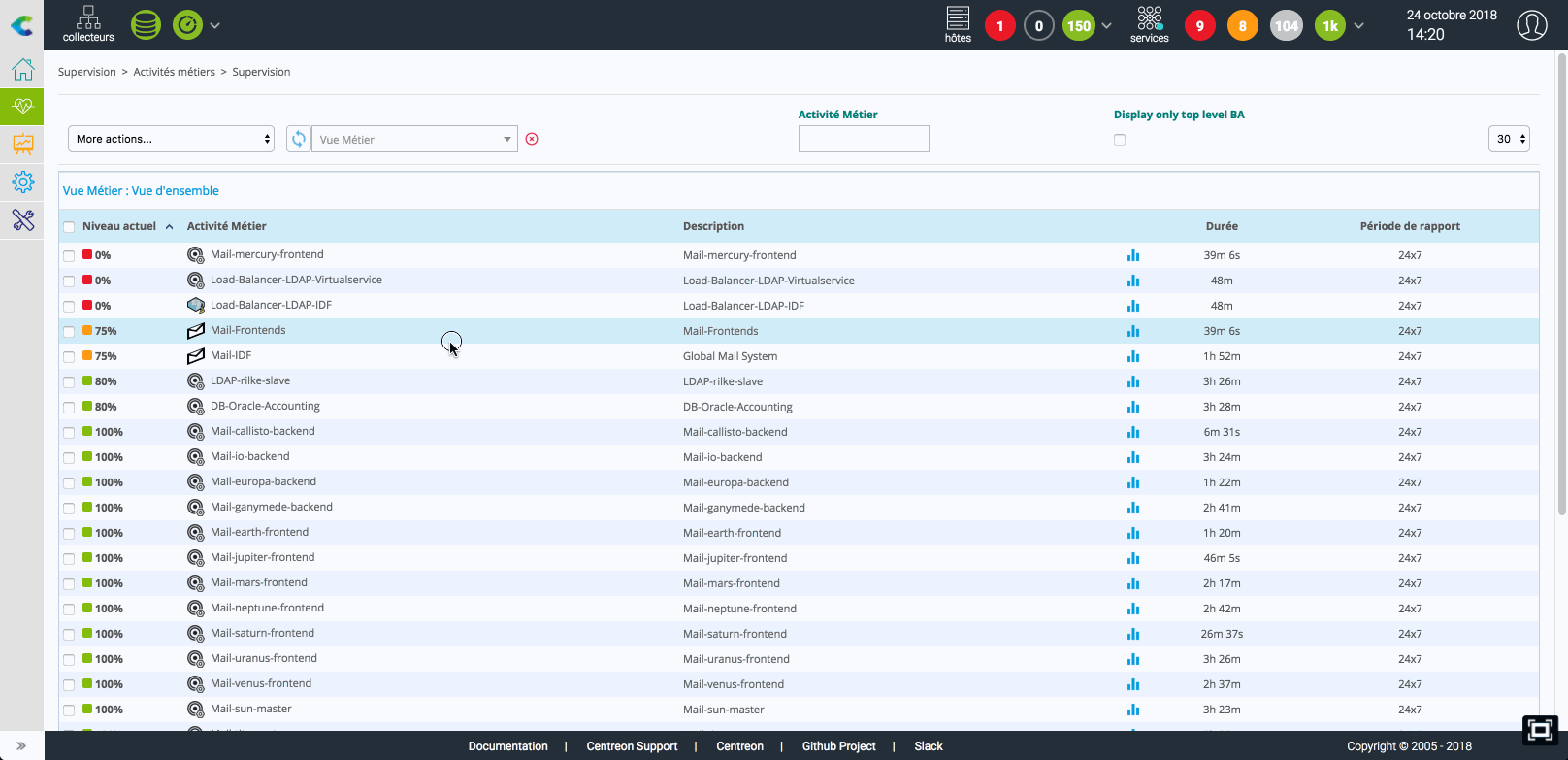1568x760 pixels.
Task: Click the green hosts up counter 150
Action: tap(1079, 26)
